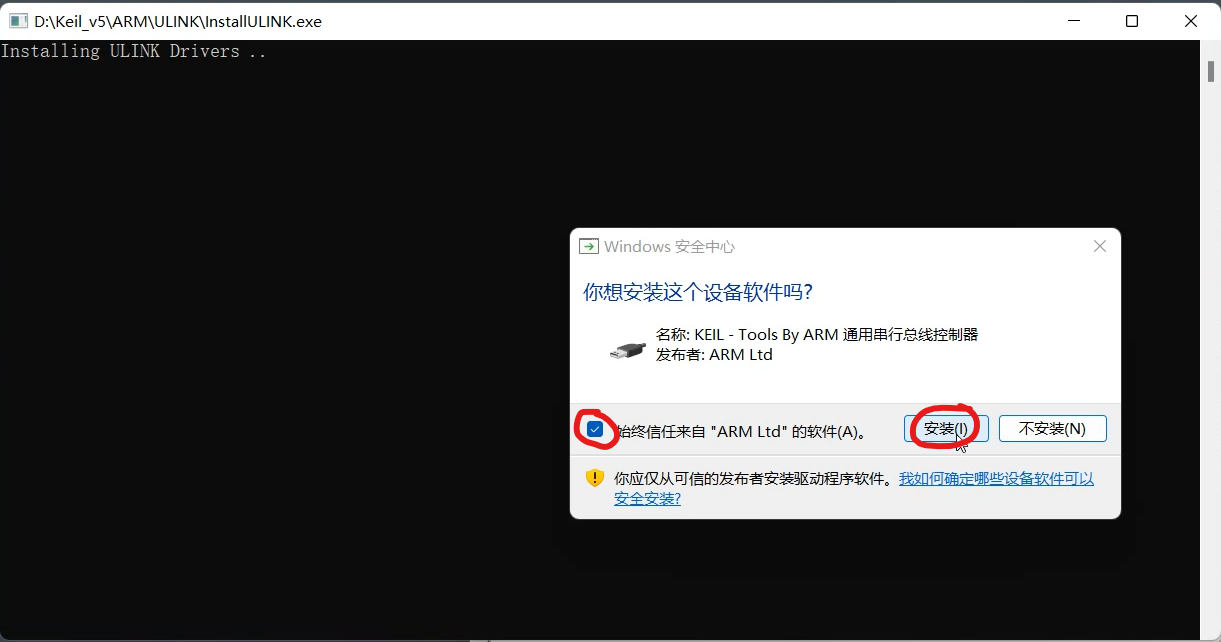Open the 我如何确定哪些设备软件可以安全安装 link

pyautogui.click(x=996, y=479)
